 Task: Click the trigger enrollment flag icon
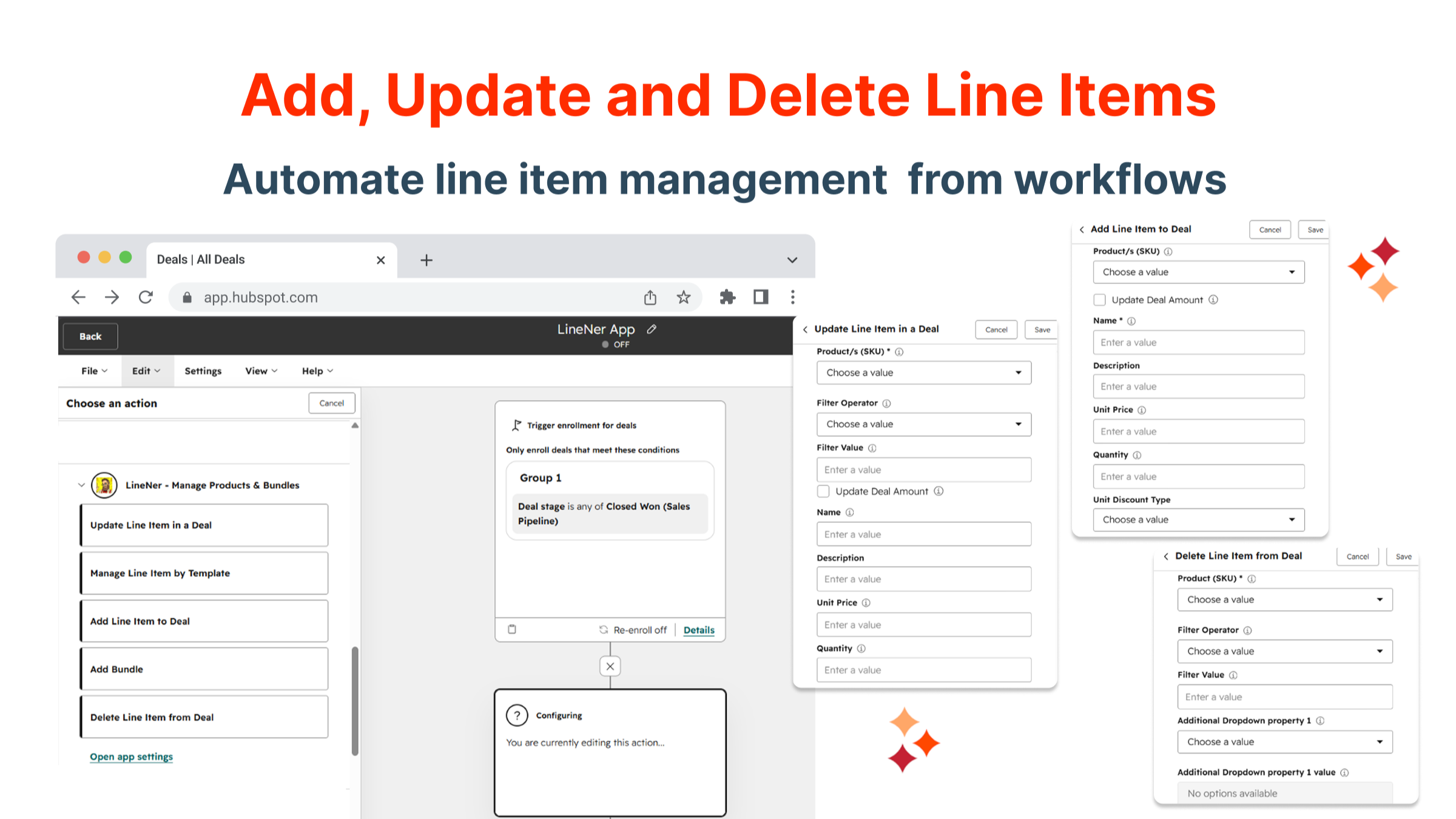click(516, 425)
